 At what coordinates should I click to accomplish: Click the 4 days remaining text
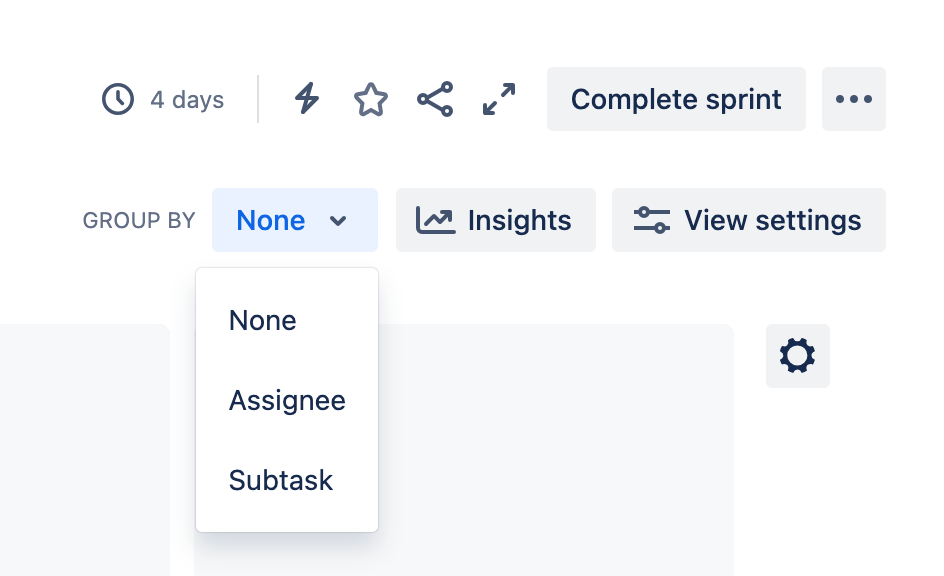pos(187,99)
